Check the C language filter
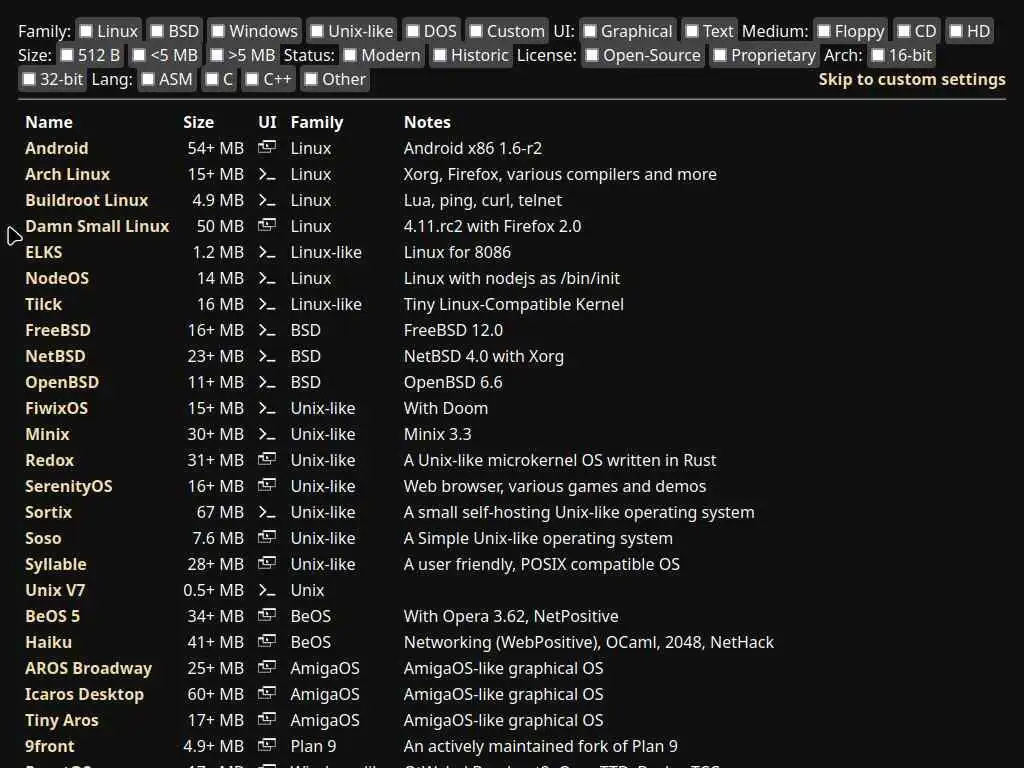The height and width of the screenshot is (768, 1024). (x=212, y=80)
